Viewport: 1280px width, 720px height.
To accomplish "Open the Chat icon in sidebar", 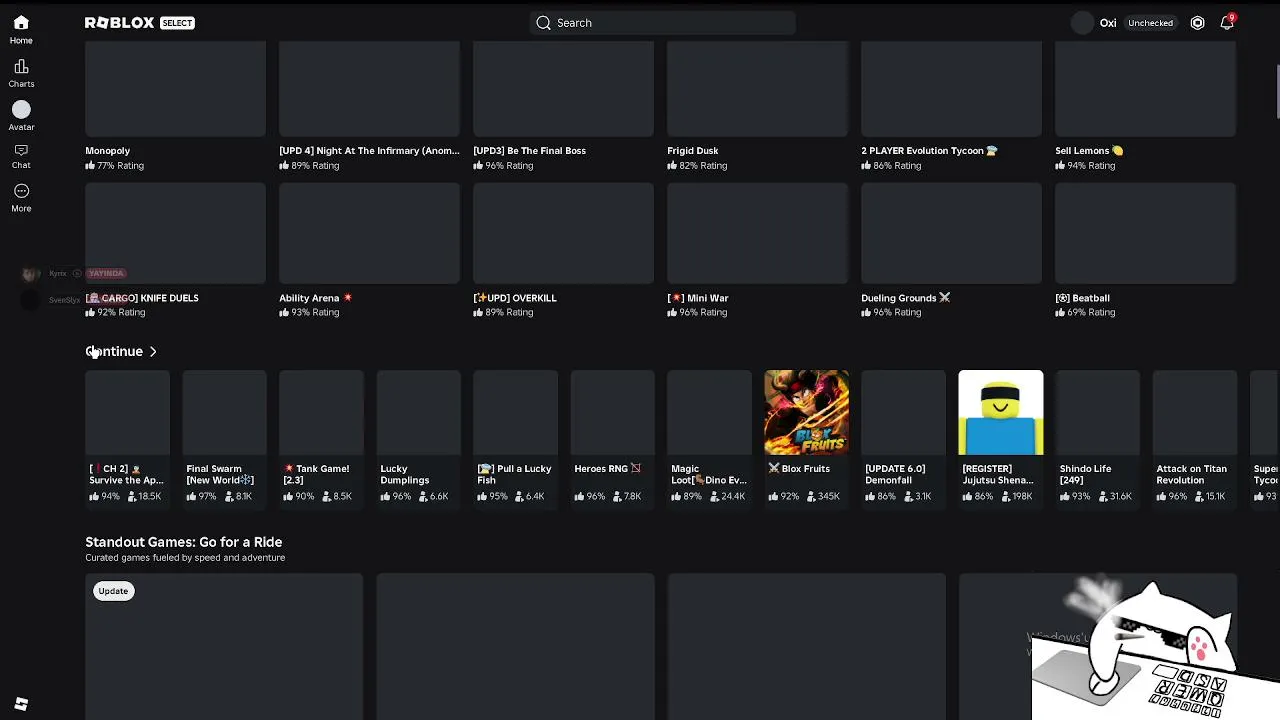I will click(21, 150).
